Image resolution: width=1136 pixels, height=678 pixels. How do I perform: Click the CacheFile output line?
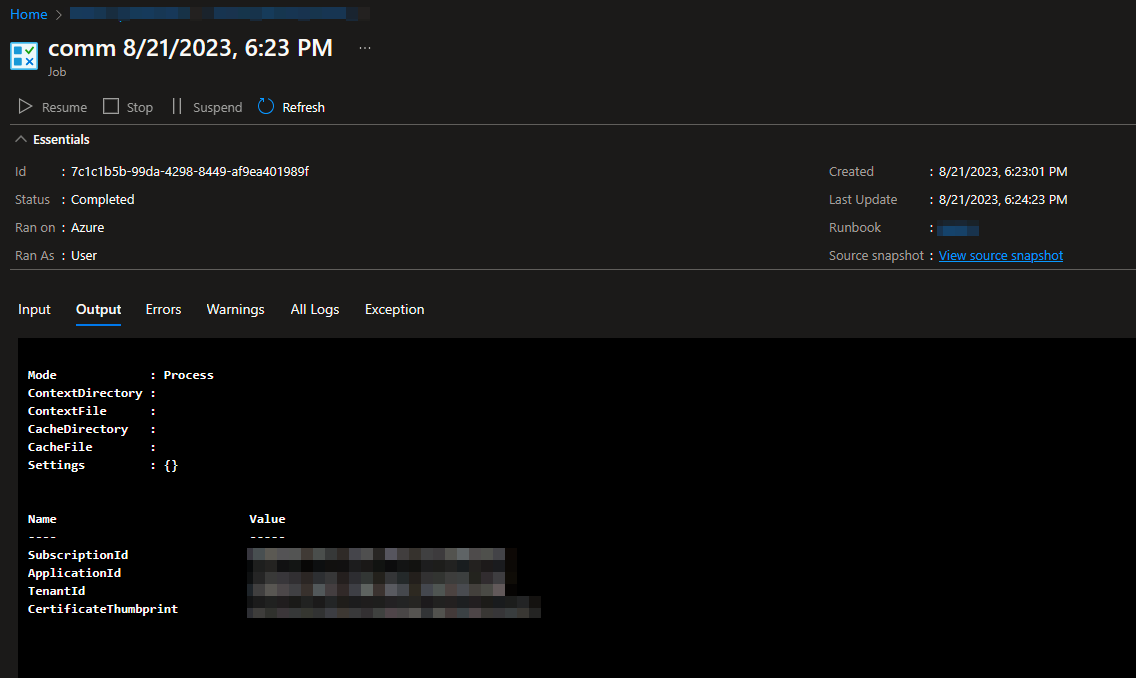click(x=91, y=447)
